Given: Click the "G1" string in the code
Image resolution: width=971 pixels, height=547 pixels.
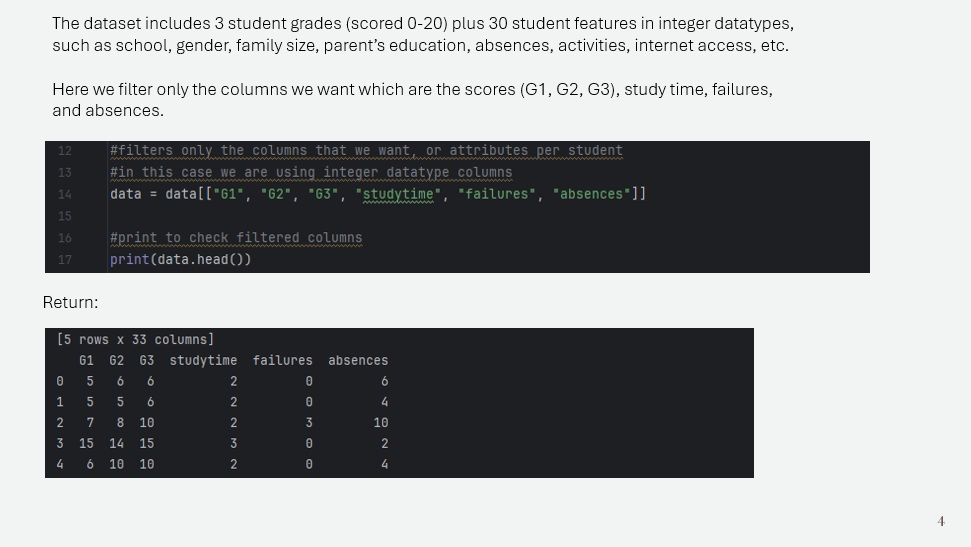Looking at the screenshot, I should (x=229, y=194).
